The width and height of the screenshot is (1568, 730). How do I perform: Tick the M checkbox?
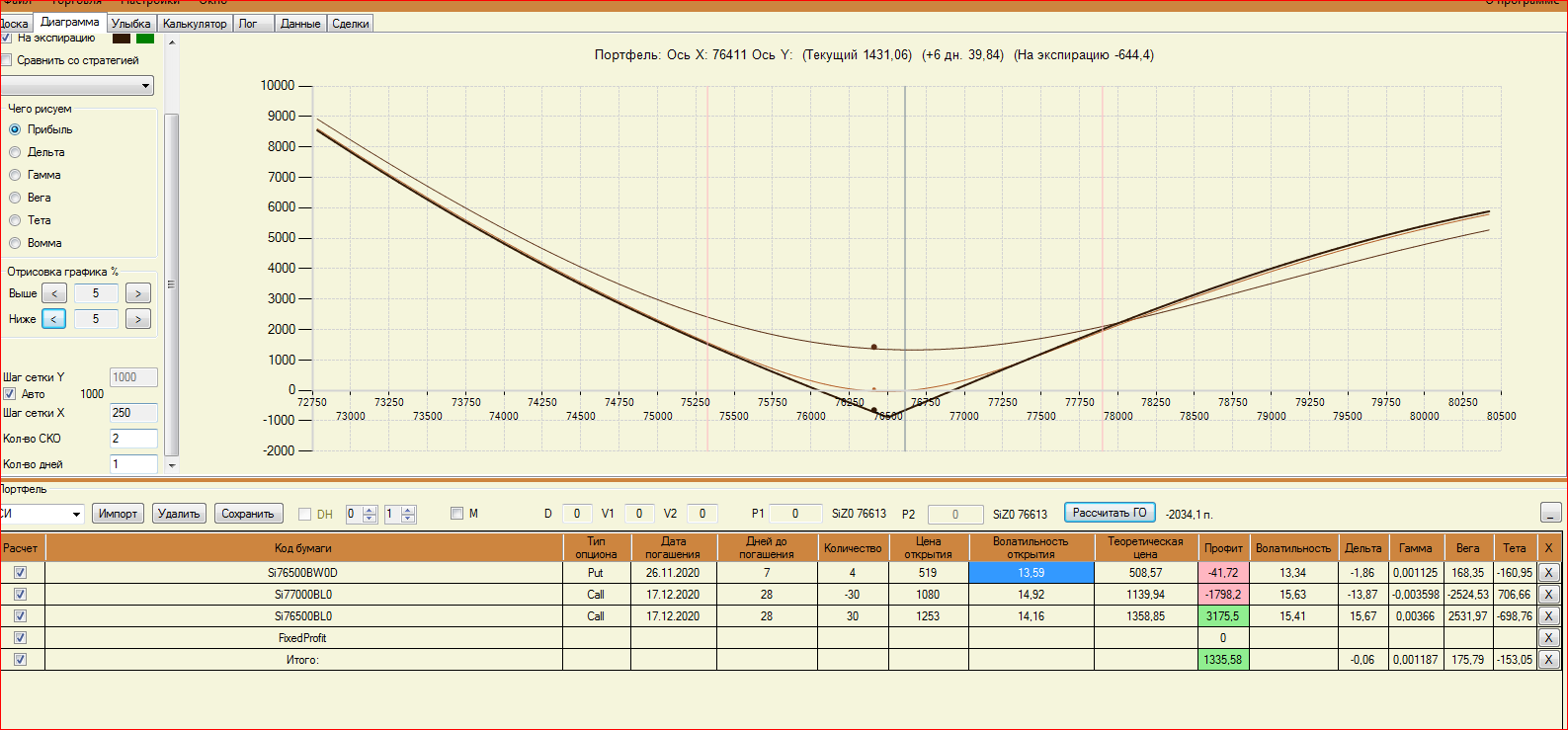click(456, 514)
